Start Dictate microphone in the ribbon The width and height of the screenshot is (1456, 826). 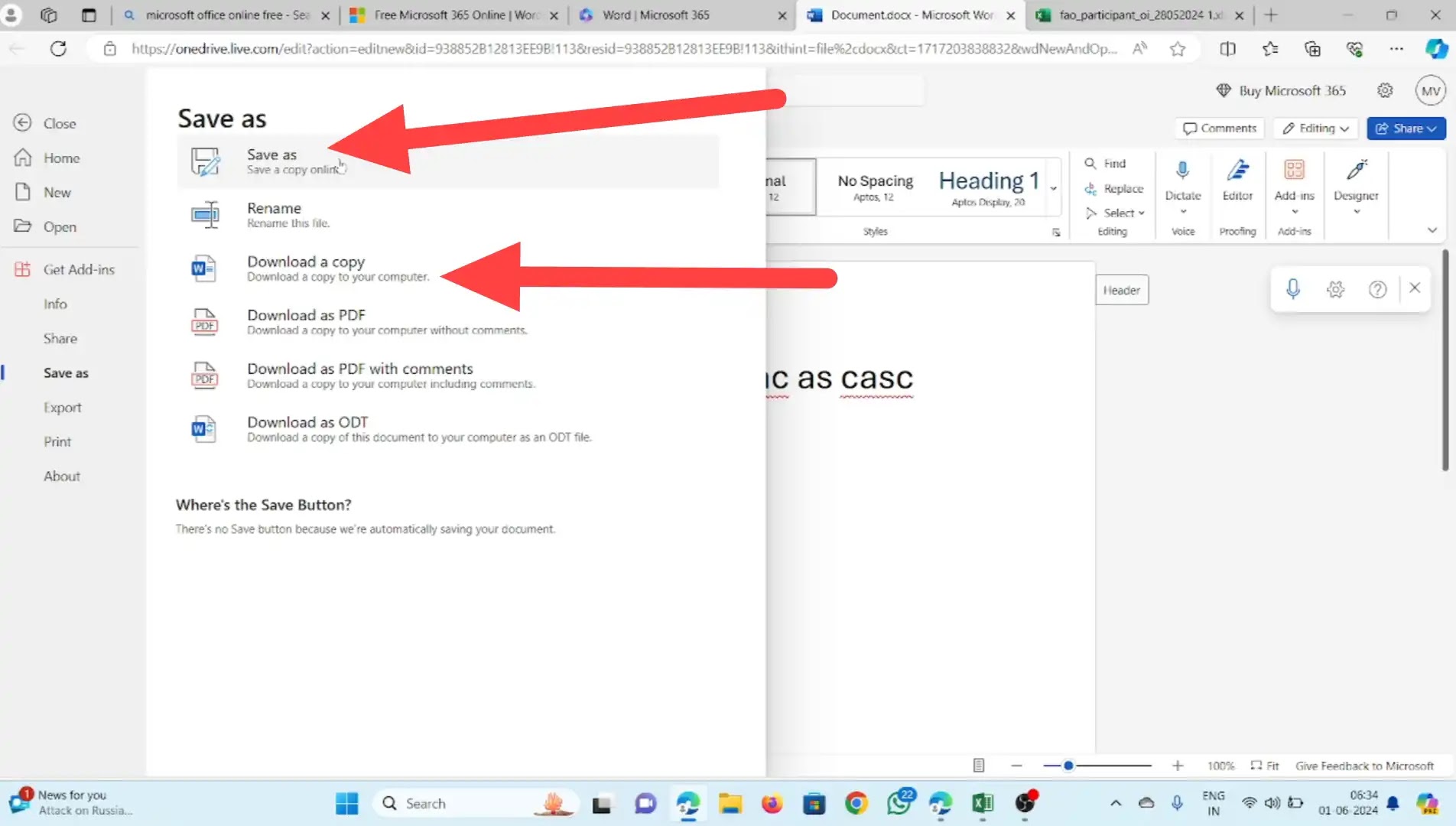coord(1182,178)
